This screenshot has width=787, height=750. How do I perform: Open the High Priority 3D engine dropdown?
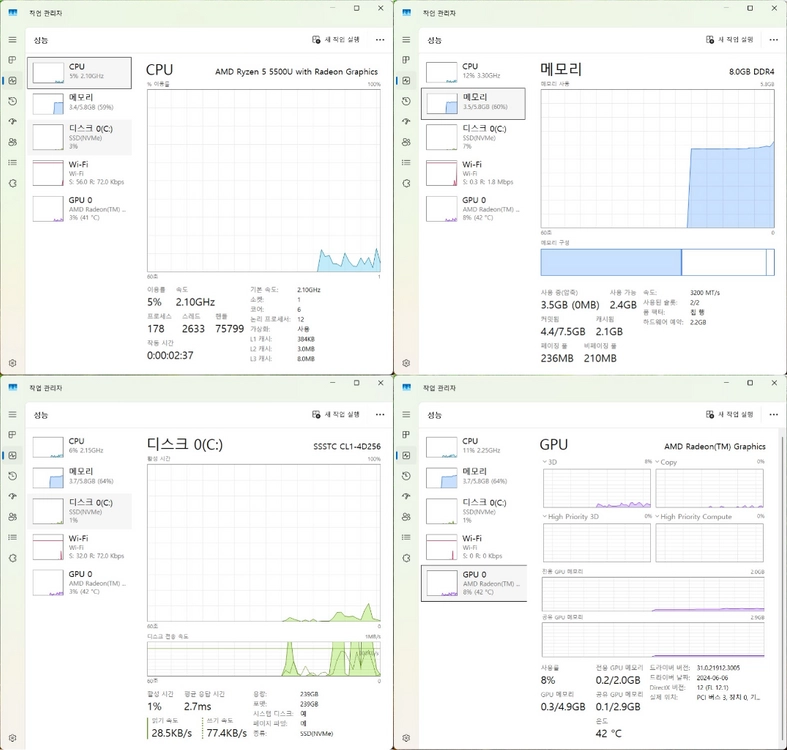571,517
